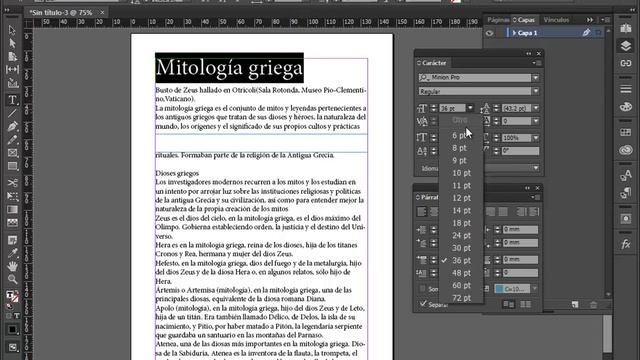Open the Regular font style dropdown
640x360 pixels.
tap(536, 91)
